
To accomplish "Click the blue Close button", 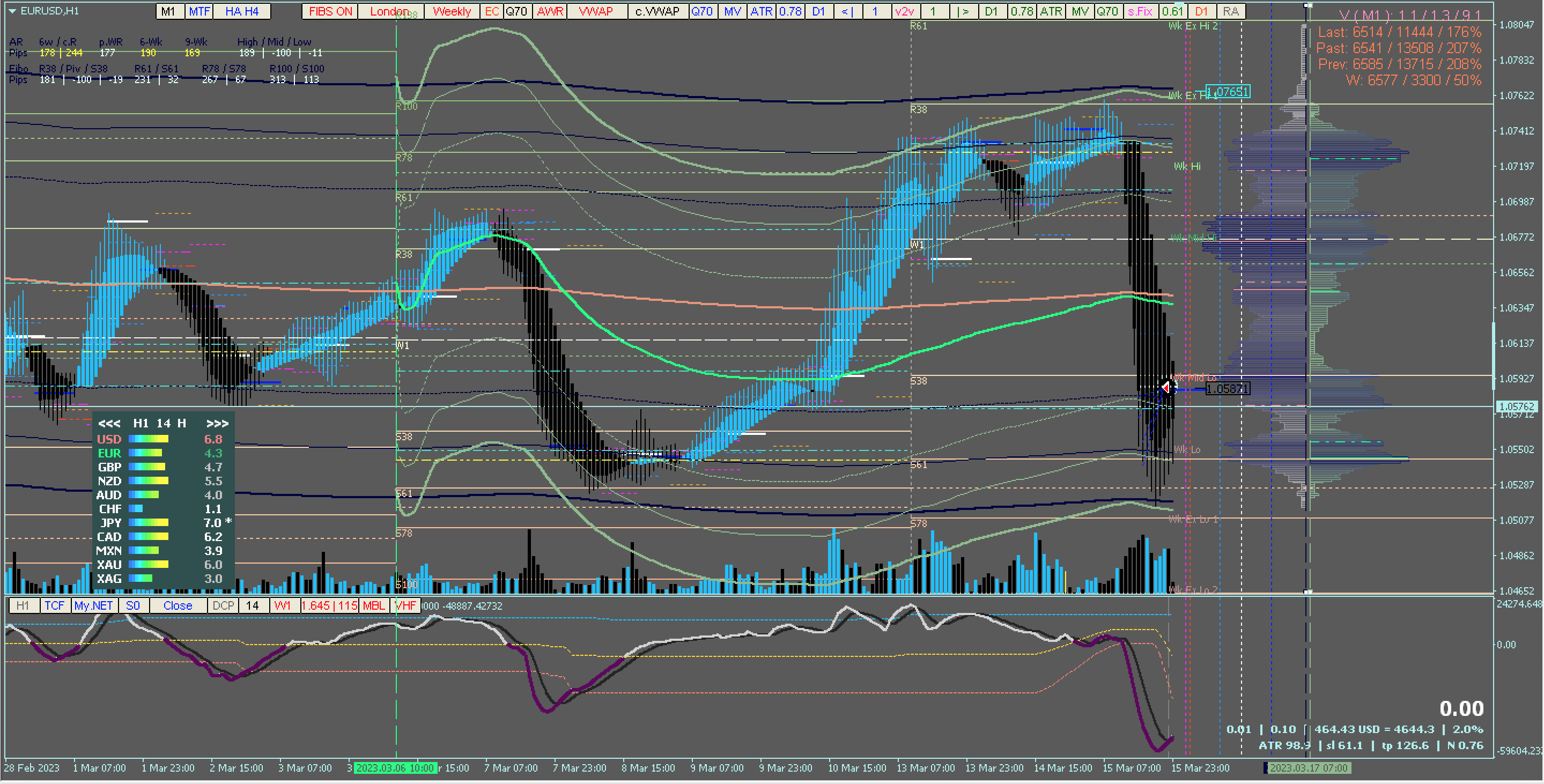I will coord(178,605).
